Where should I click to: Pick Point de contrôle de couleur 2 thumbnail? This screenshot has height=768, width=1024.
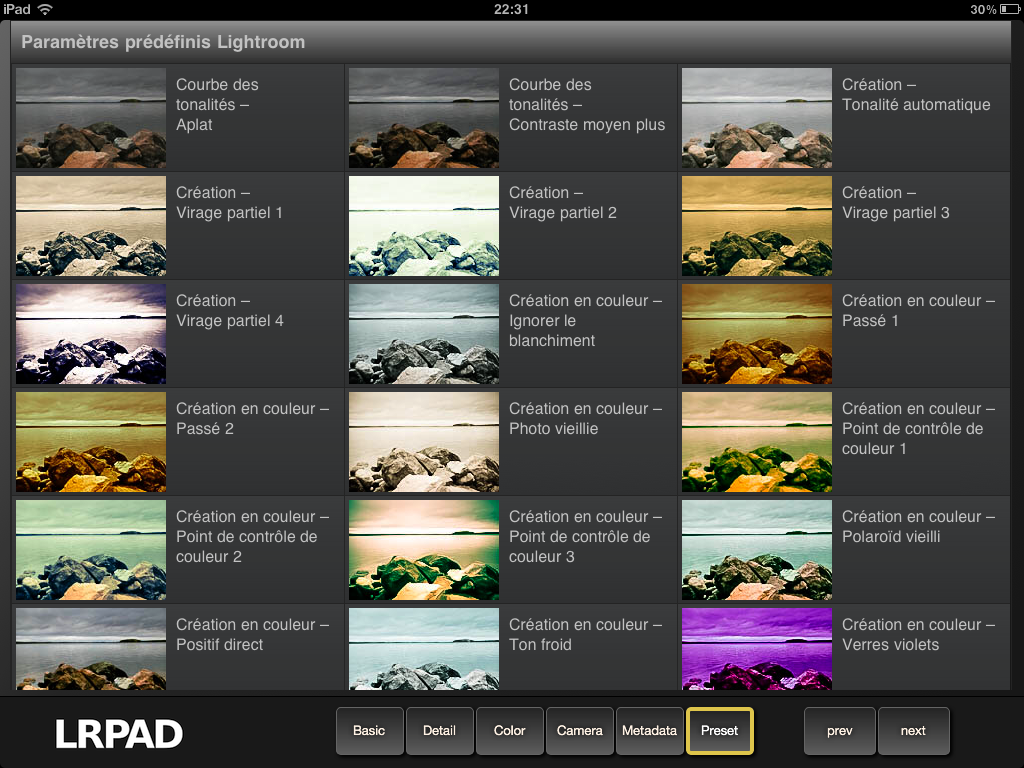click(x=91, y=550)
